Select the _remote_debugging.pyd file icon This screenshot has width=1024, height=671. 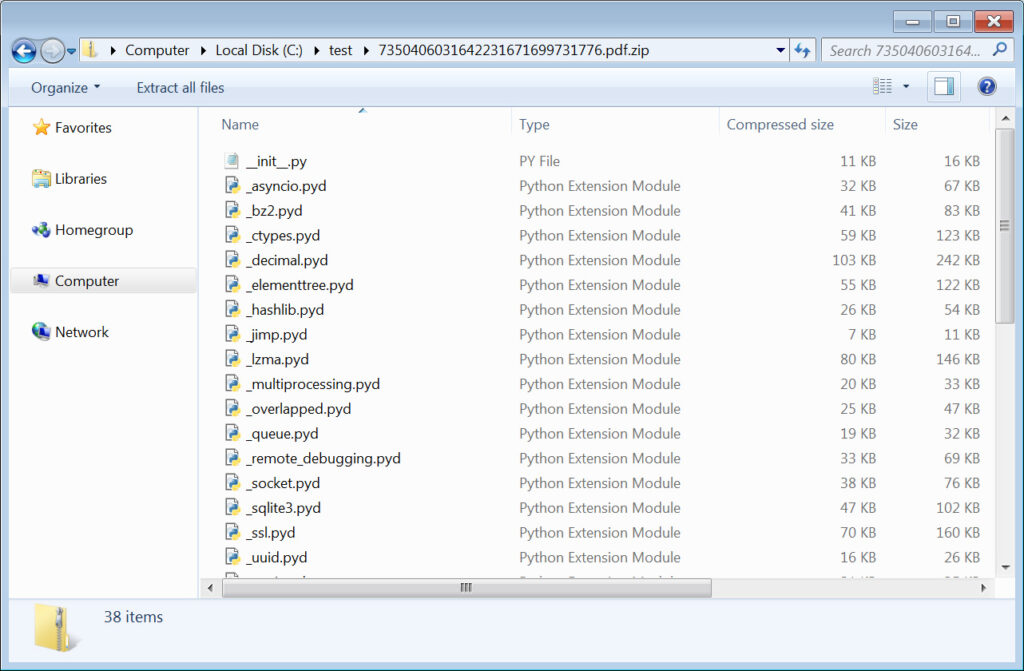coord(231,458)
